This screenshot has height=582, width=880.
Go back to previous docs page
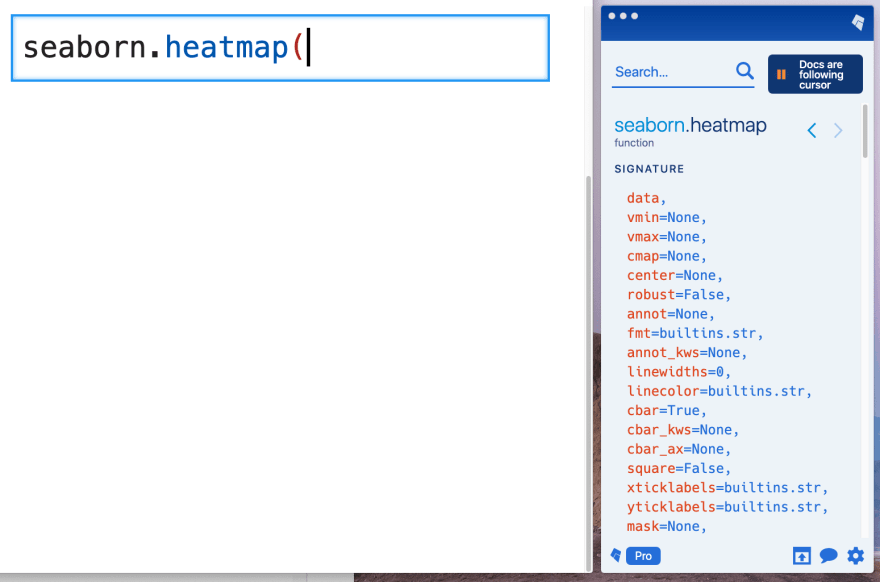click(x=812, y=131)
